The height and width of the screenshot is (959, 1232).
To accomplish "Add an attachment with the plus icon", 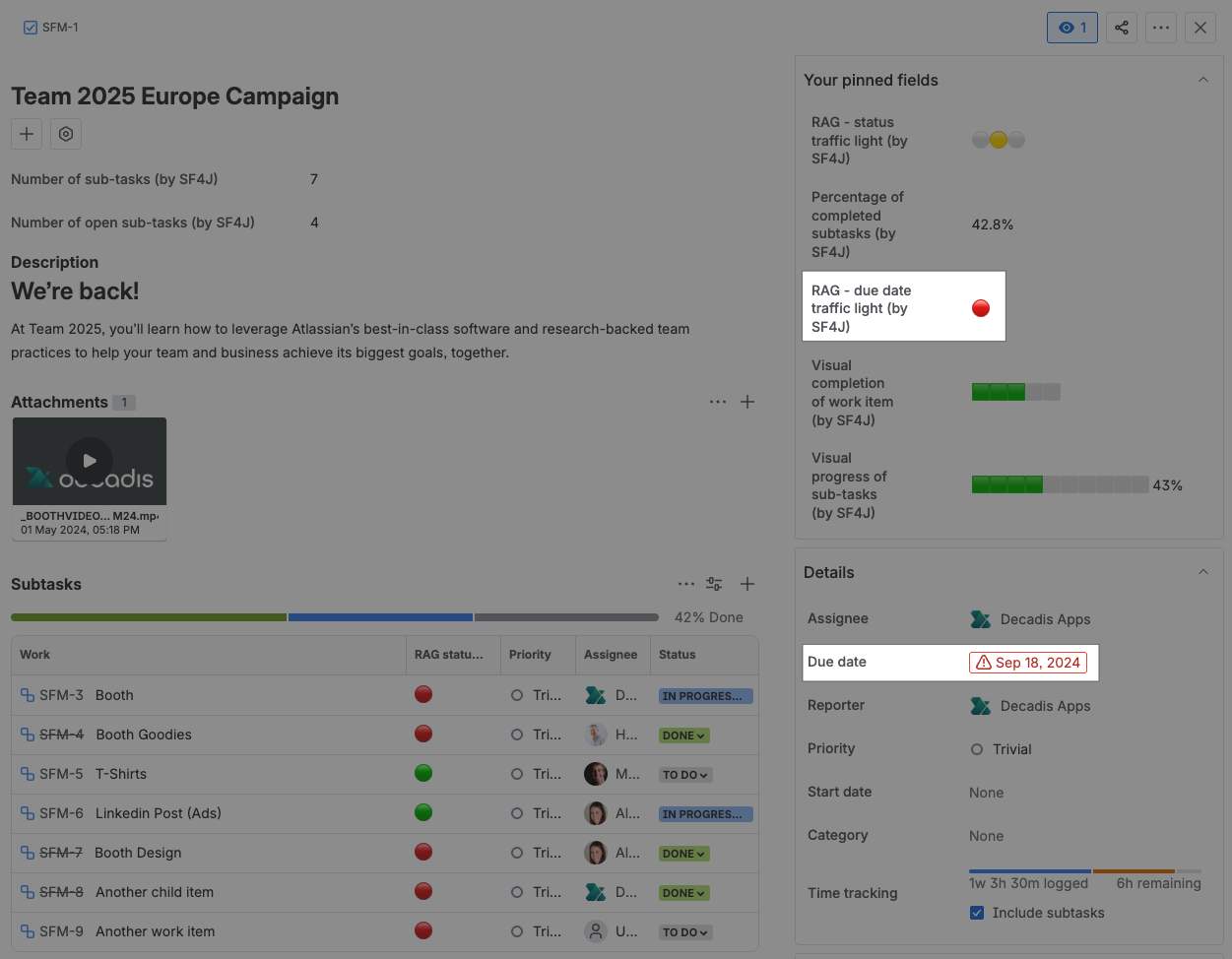I will (747, 402).
